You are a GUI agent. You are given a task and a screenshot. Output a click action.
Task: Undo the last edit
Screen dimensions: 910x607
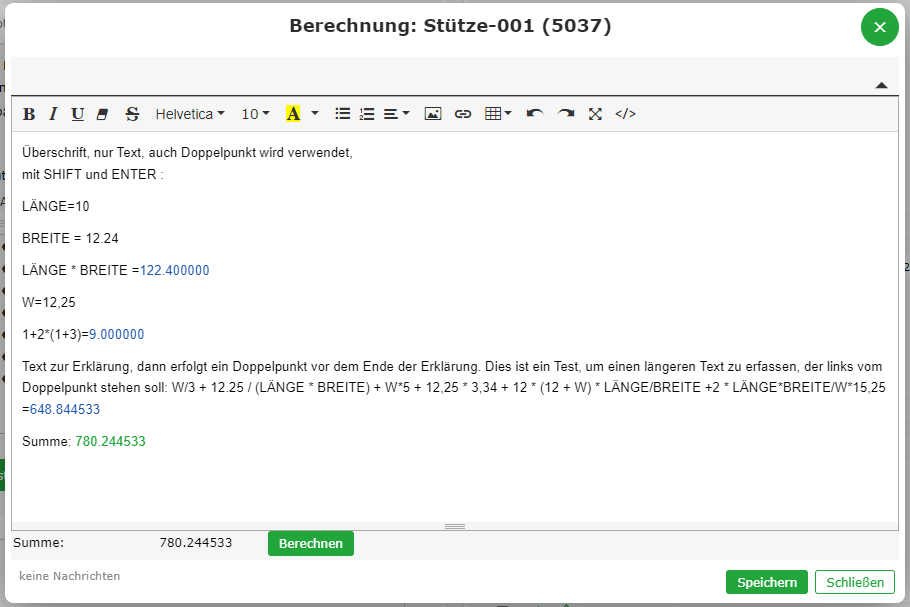click(535, 114)
